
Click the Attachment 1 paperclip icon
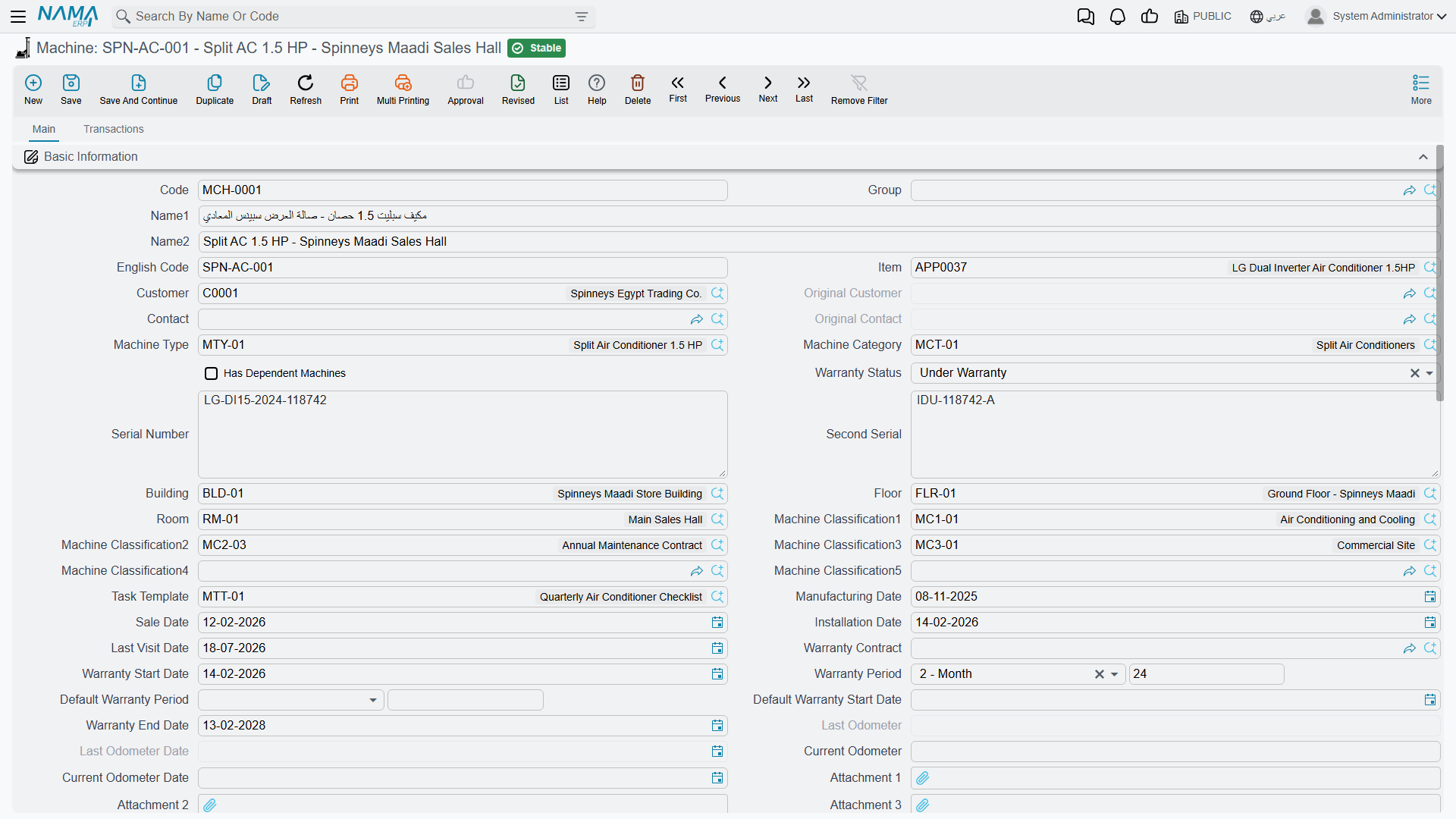coord(923,778)
